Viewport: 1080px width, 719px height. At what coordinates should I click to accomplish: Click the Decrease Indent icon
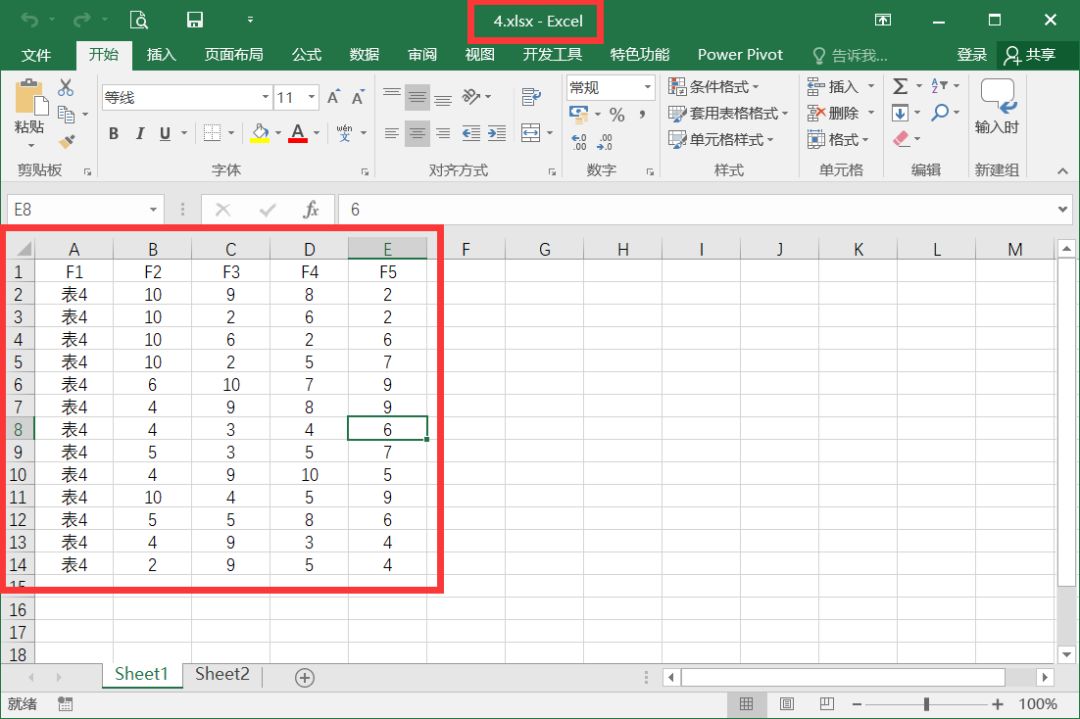[x=471, y=133]
